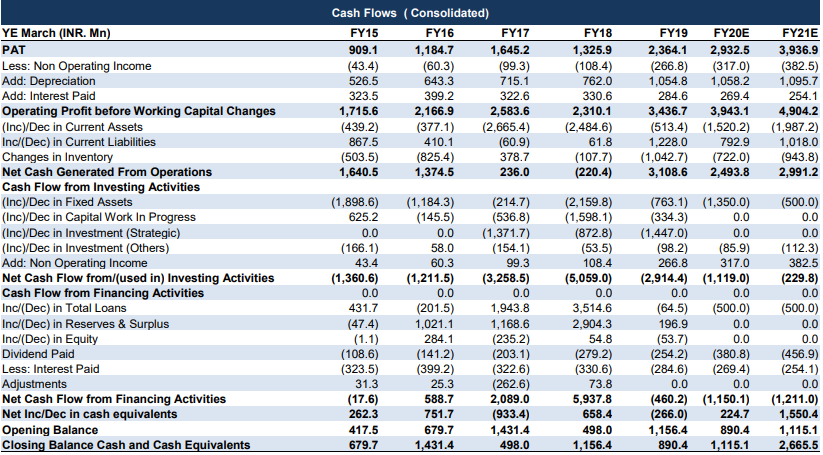Select the FY15 column header

tap(363, 32)
